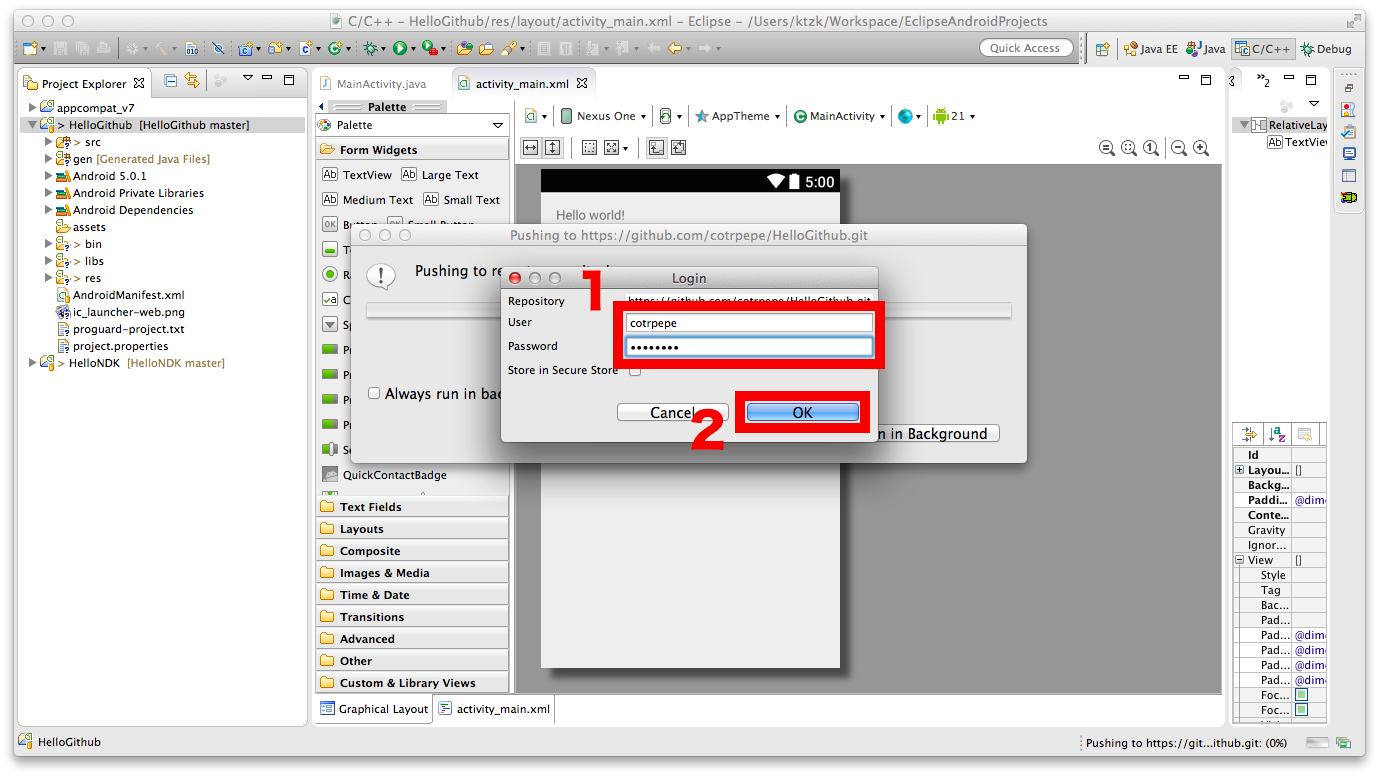Click the Open Resource searchlight icon
Image resolution: width=1379 pixels, height=776 pixels.
coord(508,47)
